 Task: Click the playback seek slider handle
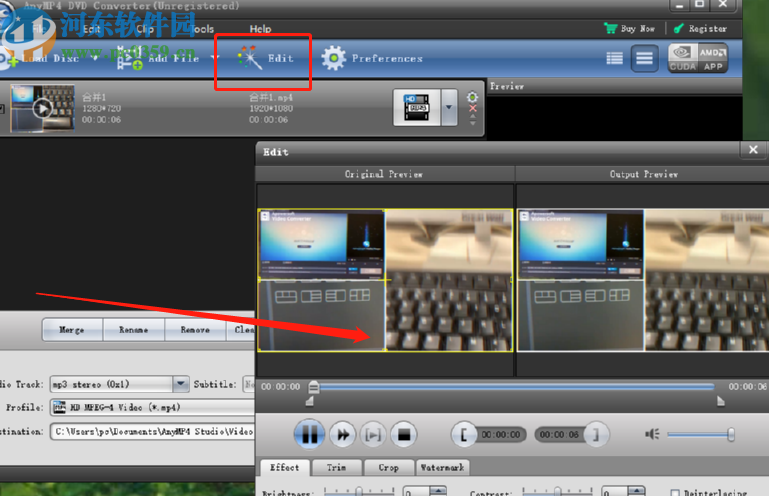pyautogui.click(x=314, y=387)
